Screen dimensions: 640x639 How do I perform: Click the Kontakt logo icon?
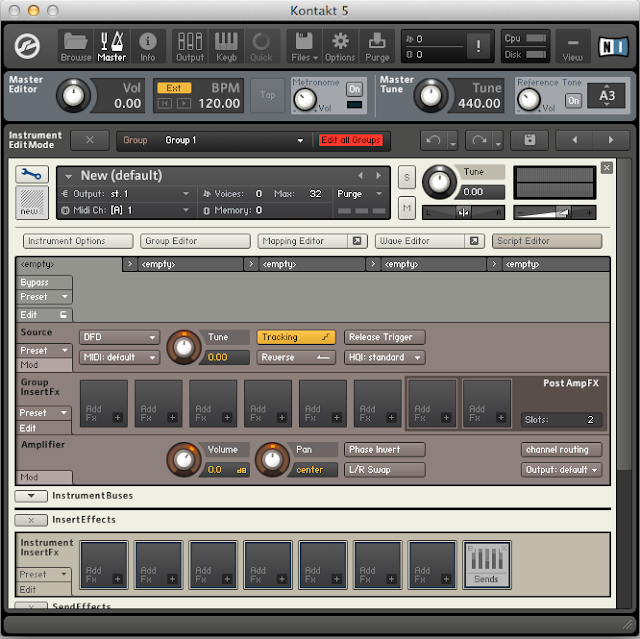[27, 46]
